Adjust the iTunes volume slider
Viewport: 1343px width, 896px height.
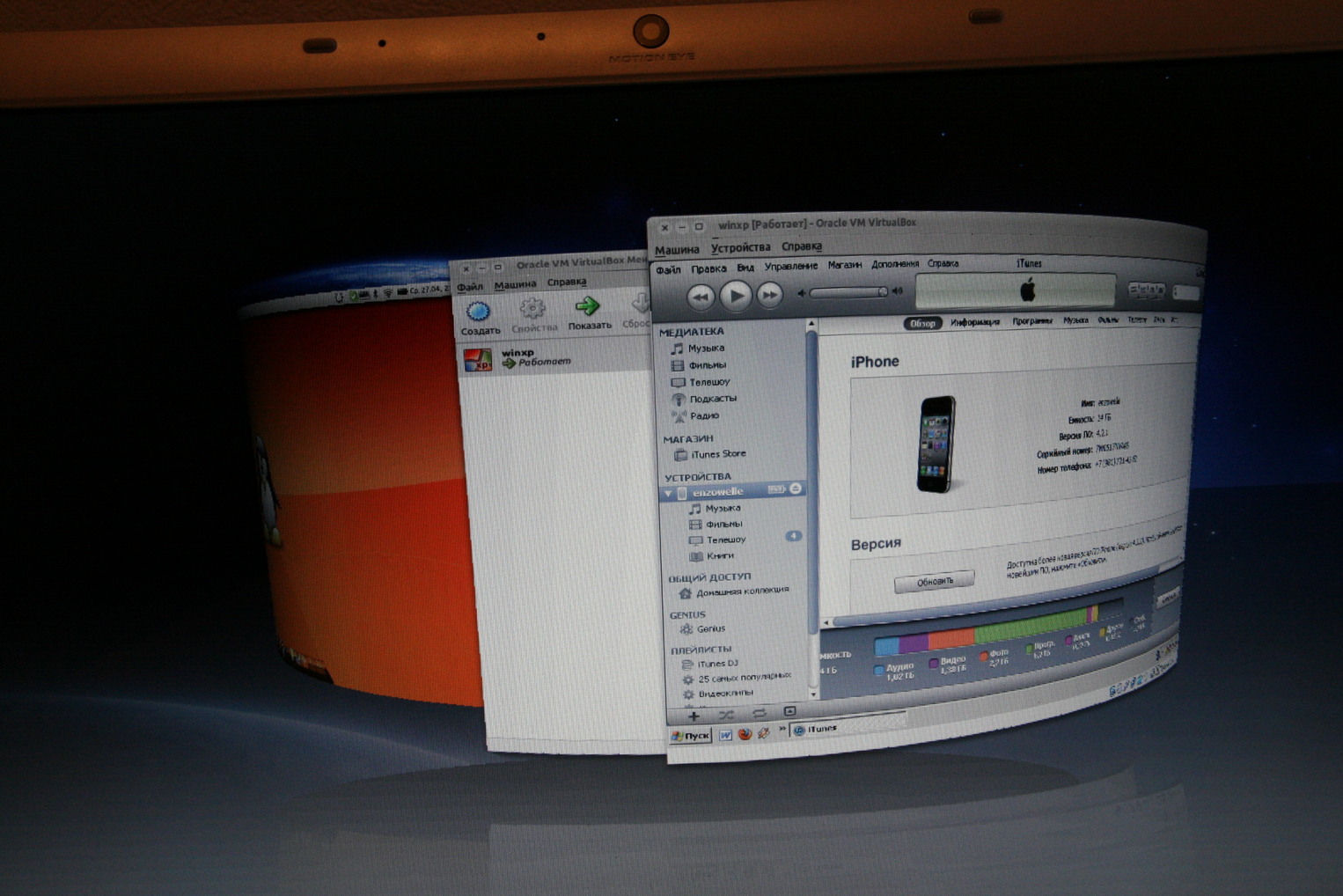click(x=848, y=292)
